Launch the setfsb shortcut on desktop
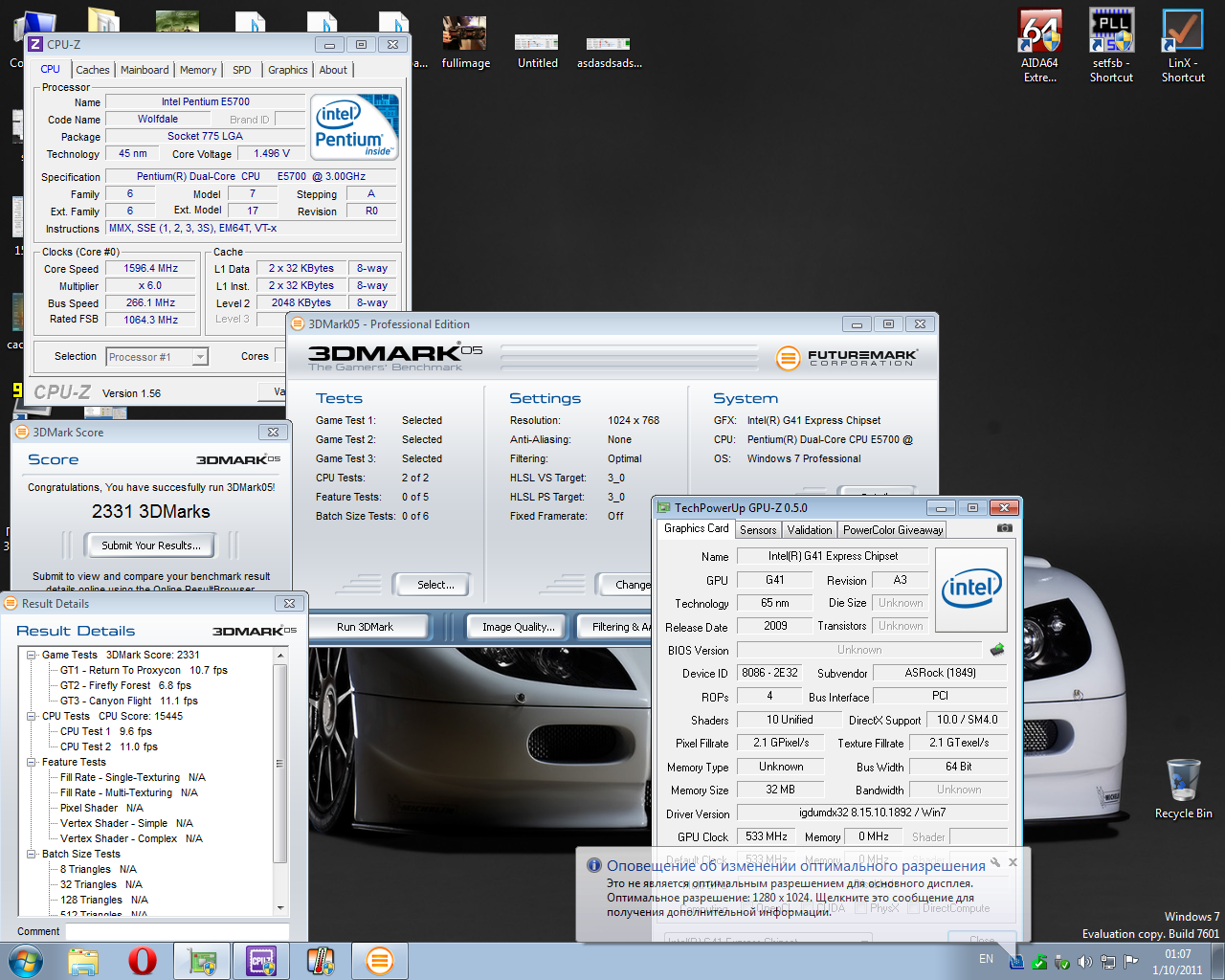This screenshot has width=1225, height=980. coord(1111,46)
